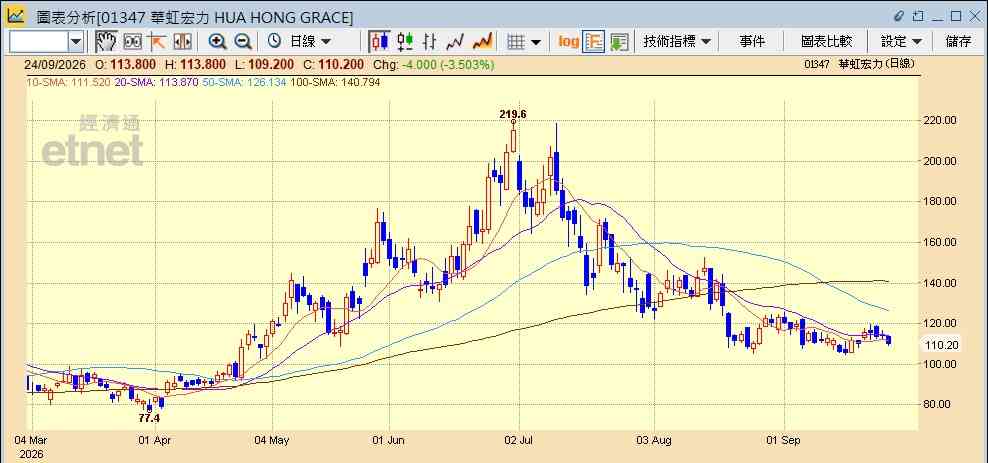Screen dimensions: 988x463
Task: Click the 24/09/2026 date label
Action: pyautogui.click(x=55, y=65)
